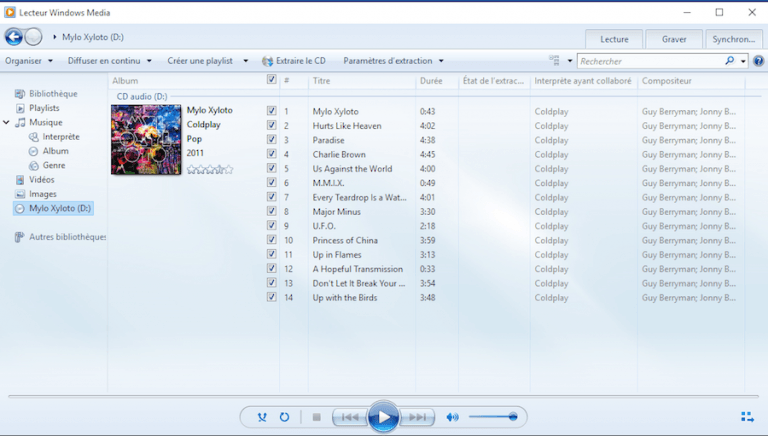This screenshot has height=436, width=768.
Task: Switch to Now Playing mode icon
Action: (747, 417)
